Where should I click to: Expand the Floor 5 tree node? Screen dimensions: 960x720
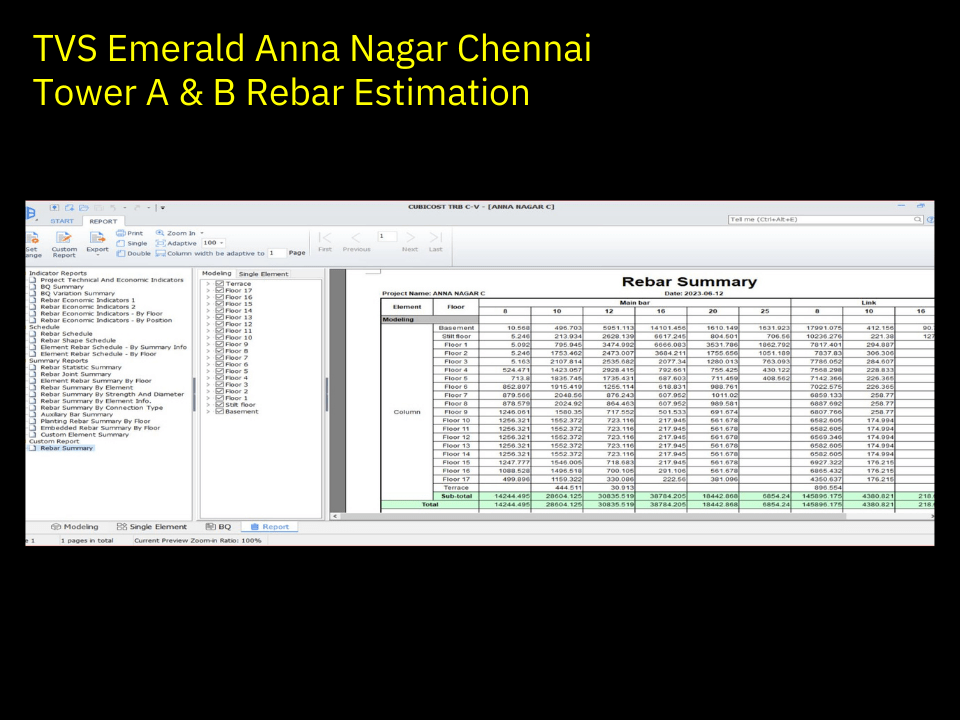click(208, 371)
